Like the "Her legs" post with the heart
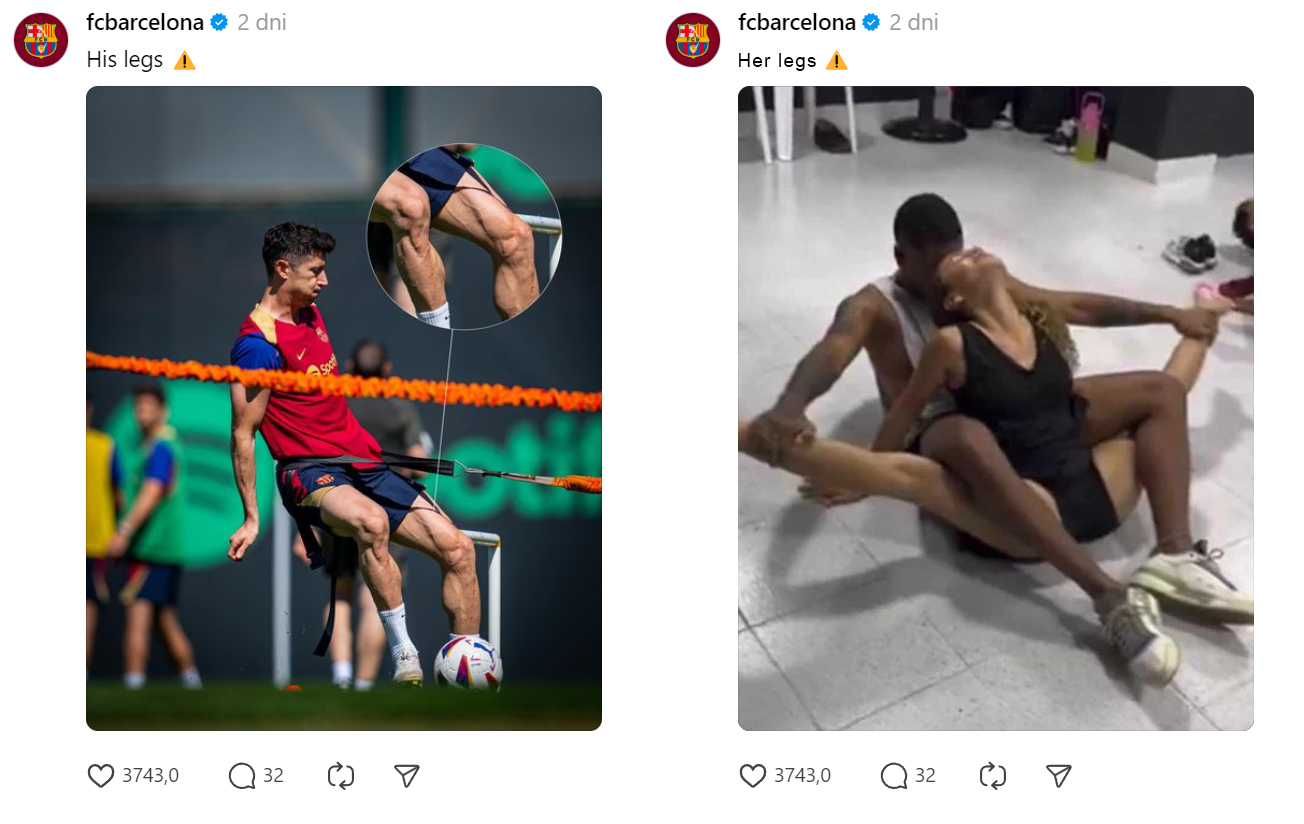The width and height of the screenshot is (1304, 824). (753, 776)
